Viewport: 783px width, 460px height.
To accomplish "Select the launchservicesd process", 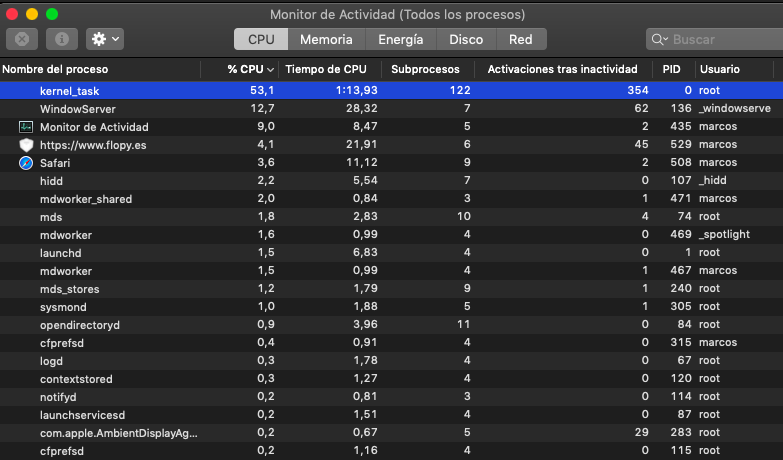I will [x=82, y=415].
